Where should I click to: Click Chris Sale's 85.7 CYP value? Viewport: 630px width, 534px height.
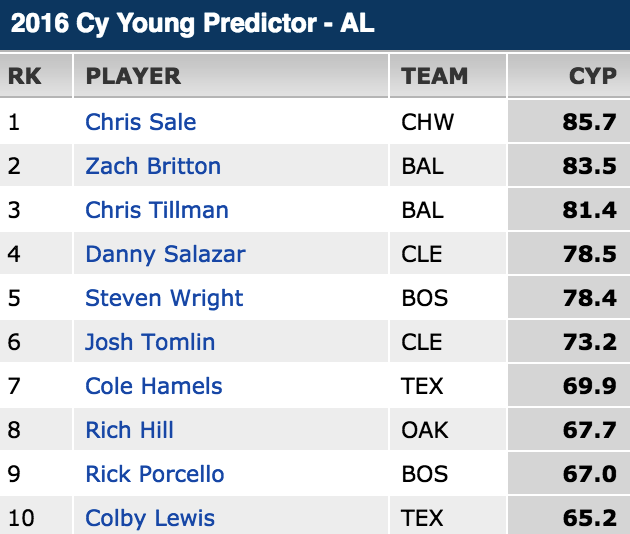(x=589, y=122)
